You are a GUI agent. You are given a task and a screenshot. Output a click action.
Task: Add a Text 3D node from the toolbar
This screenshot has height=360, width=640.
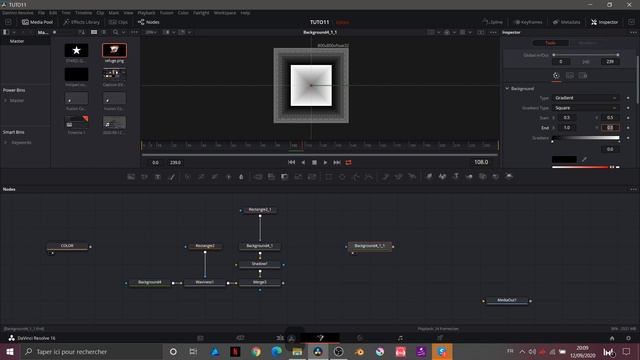[456, 177]
